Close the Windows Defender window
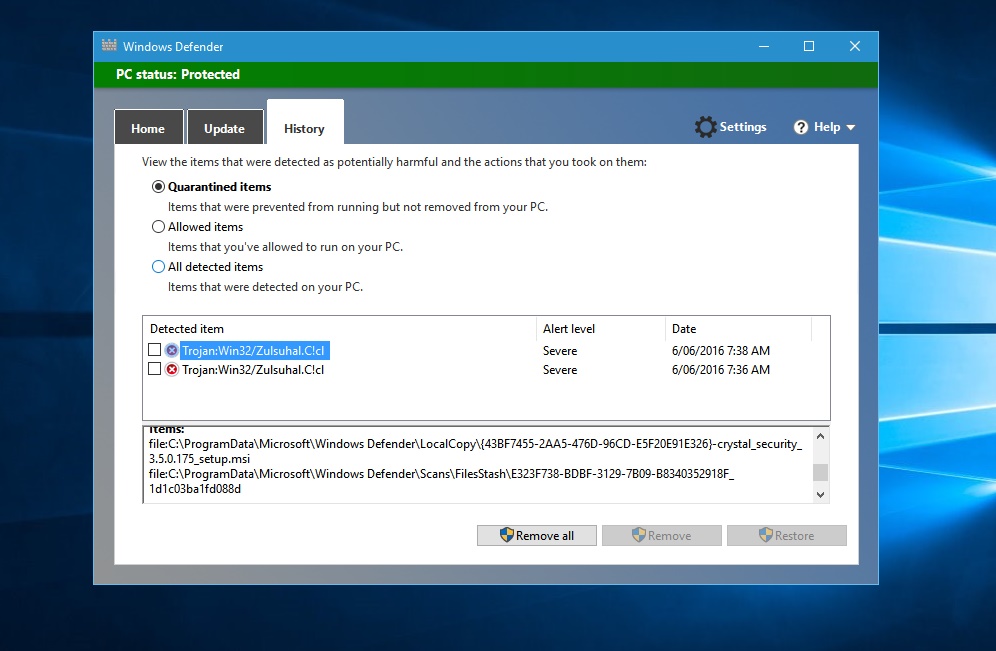This screenshot has height=651, width=996. (x=855, y=46)
